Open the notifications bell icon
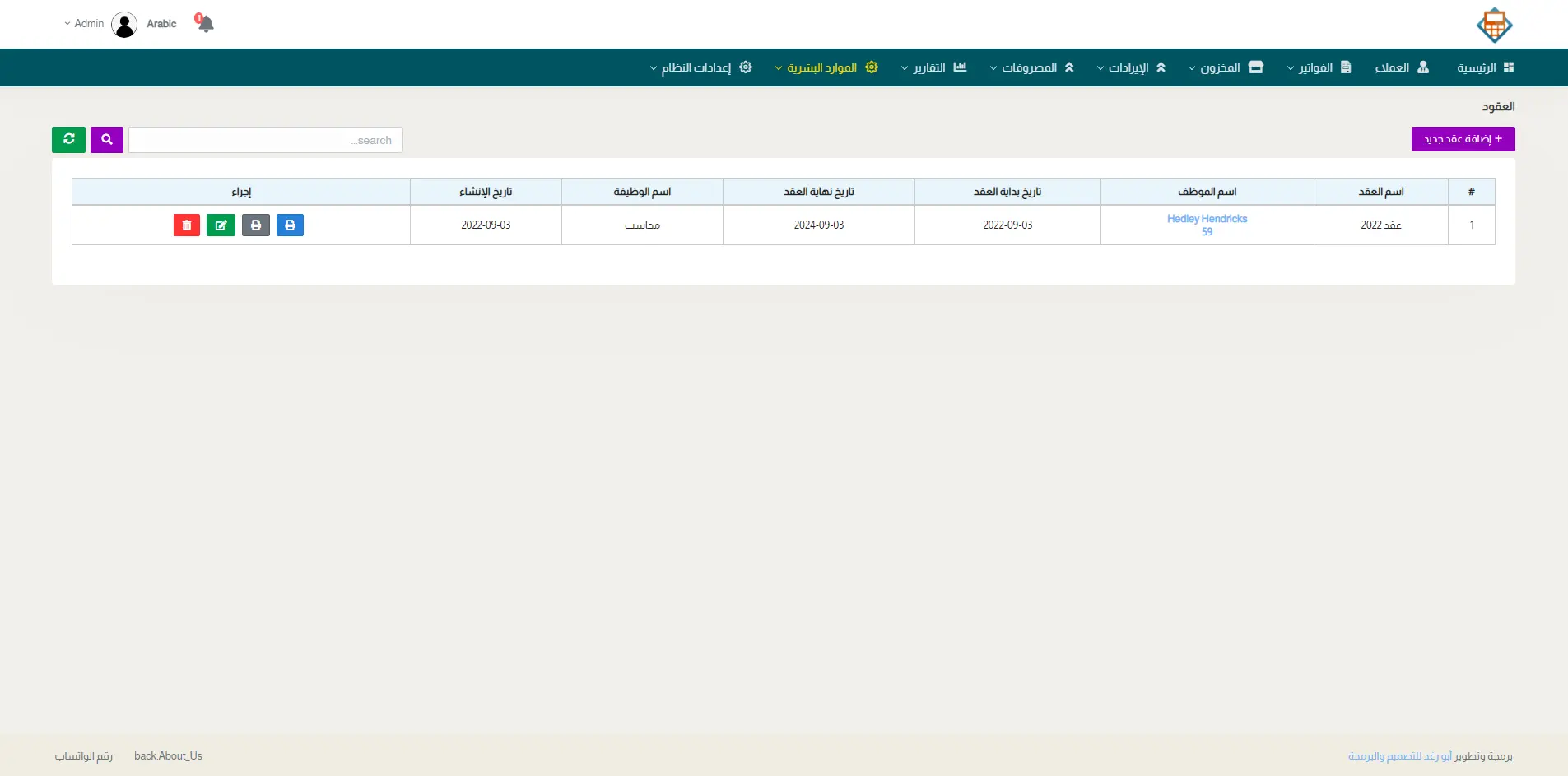The width and height of the screenshot is (1568, 776). coord(205,23)
